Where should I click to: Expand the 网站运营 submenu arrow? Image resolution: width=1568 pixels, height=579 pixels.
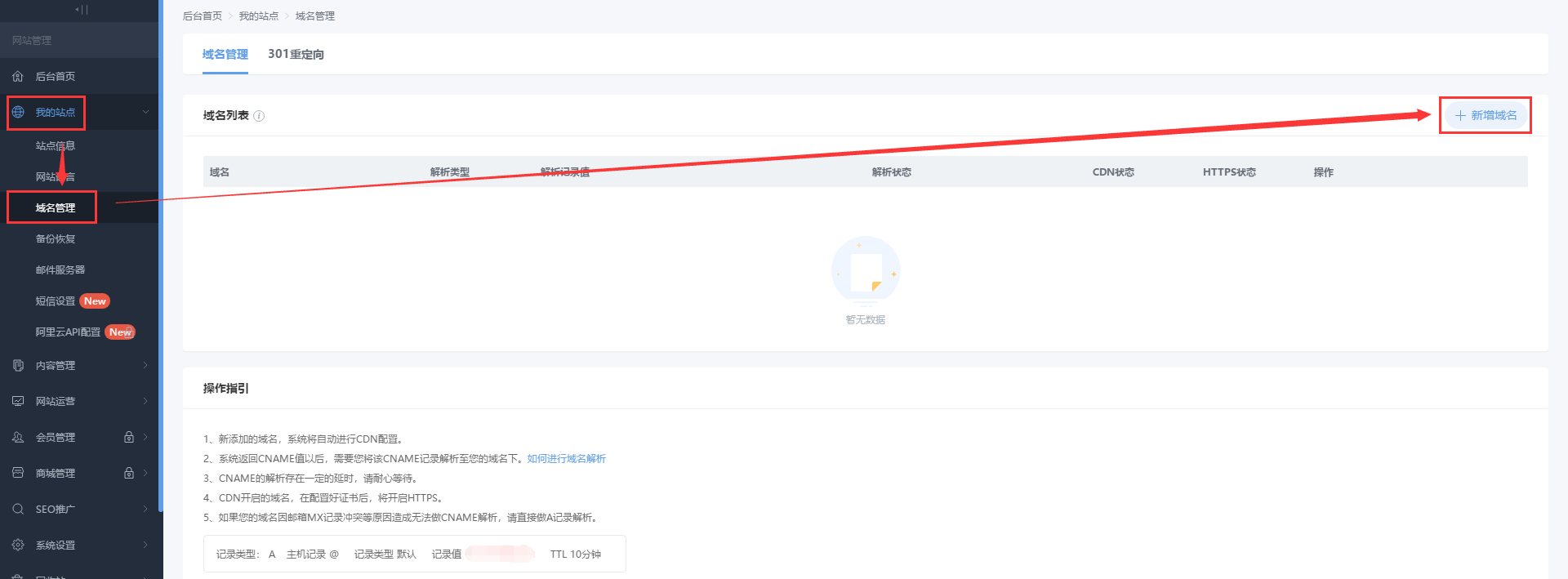tap(145, 401)
